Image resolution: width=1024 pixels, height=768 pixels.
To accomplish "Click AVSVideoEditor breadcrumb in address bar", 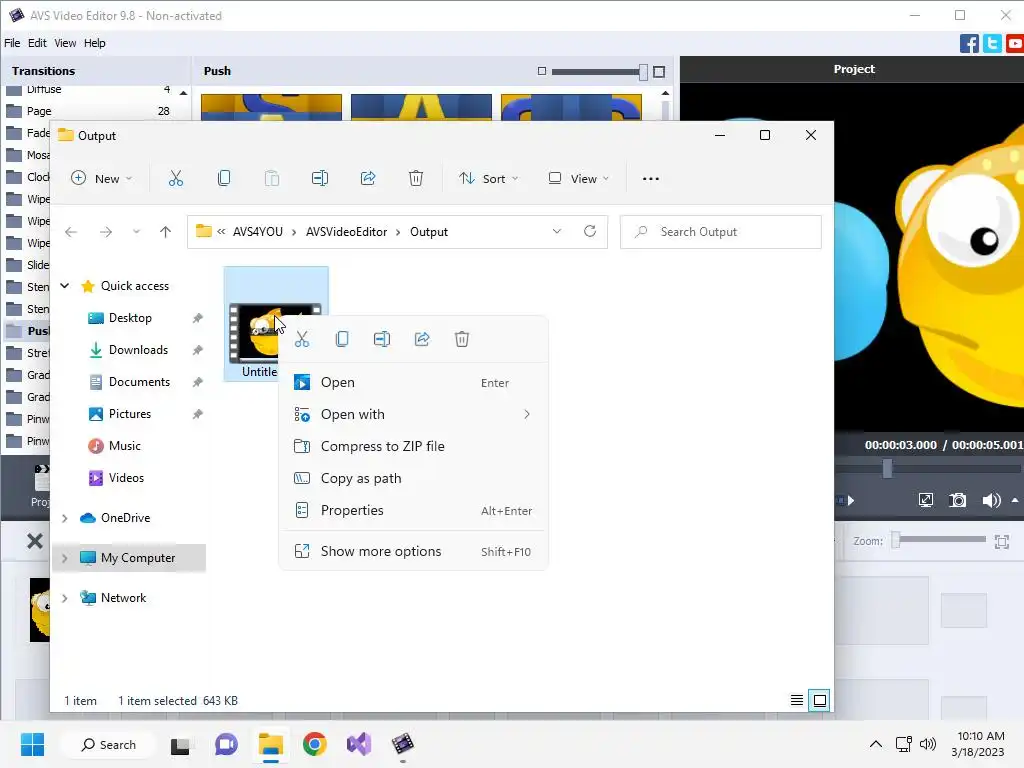I will click(x=346, y=232).
